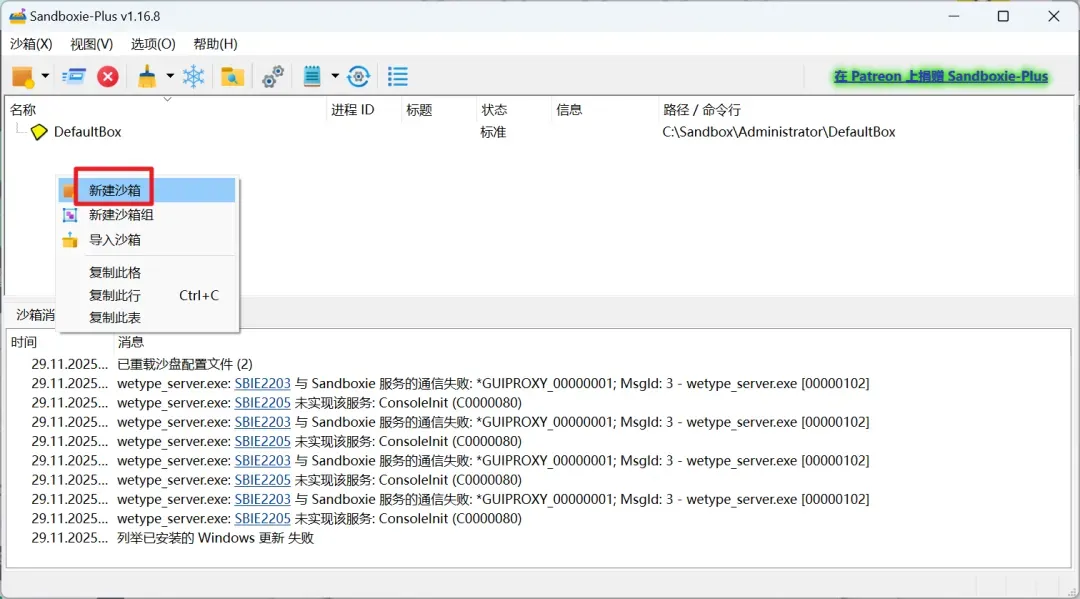Viewport: 1080px width, 599px height.
Task: Open the first SBIE2205 link in log
Action: [262, 403]
